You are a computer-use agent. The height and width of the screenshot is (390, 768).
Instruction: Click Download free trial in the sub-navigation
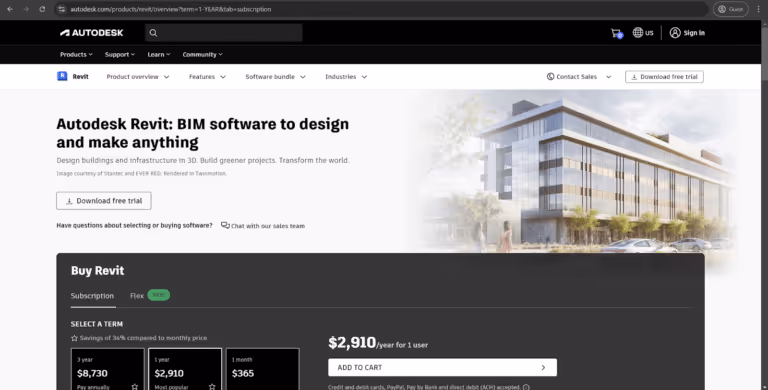[x=664, y=77]
